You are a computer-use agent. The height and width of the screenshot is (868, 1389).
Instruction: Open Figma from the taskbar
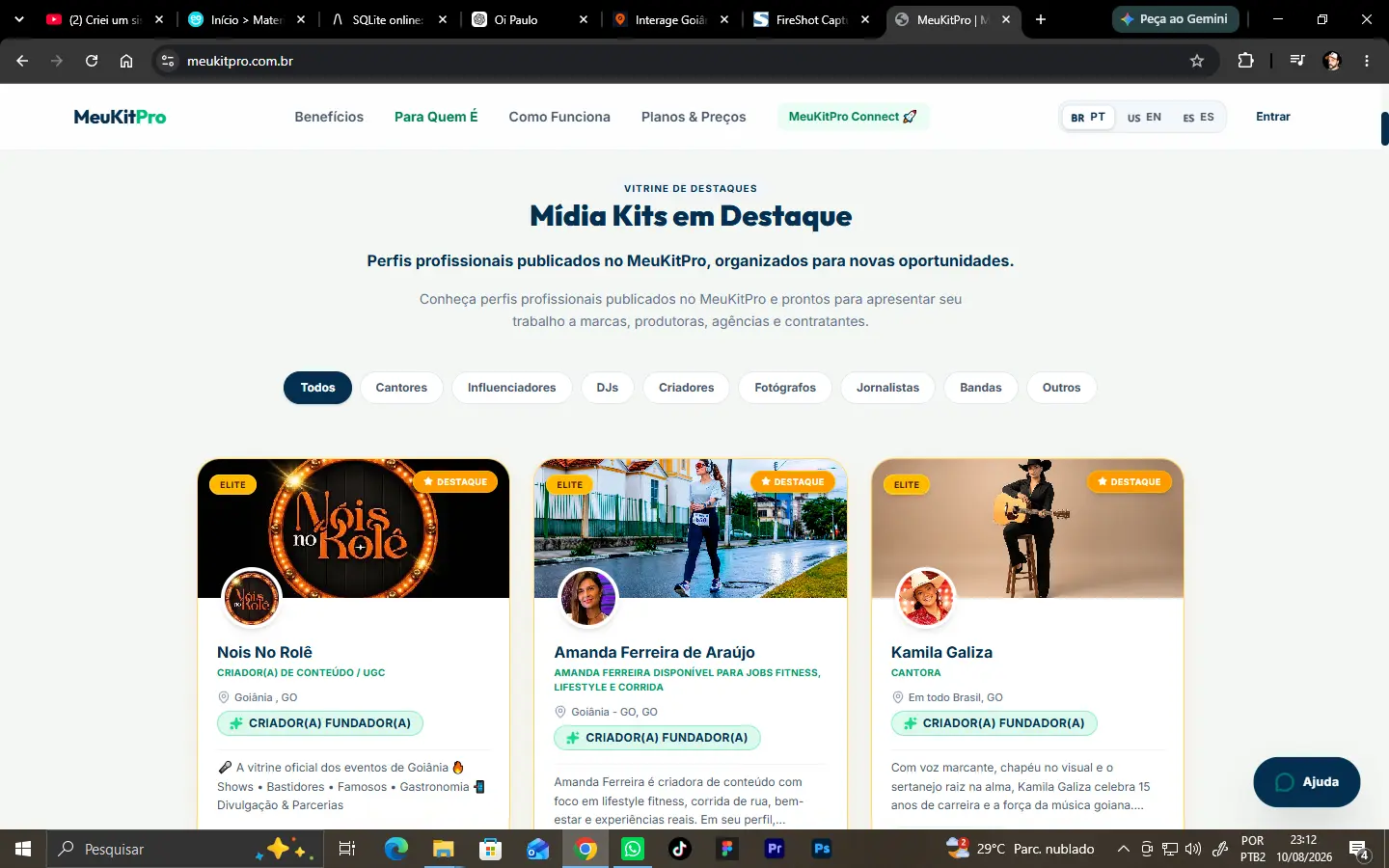point(726,849)
